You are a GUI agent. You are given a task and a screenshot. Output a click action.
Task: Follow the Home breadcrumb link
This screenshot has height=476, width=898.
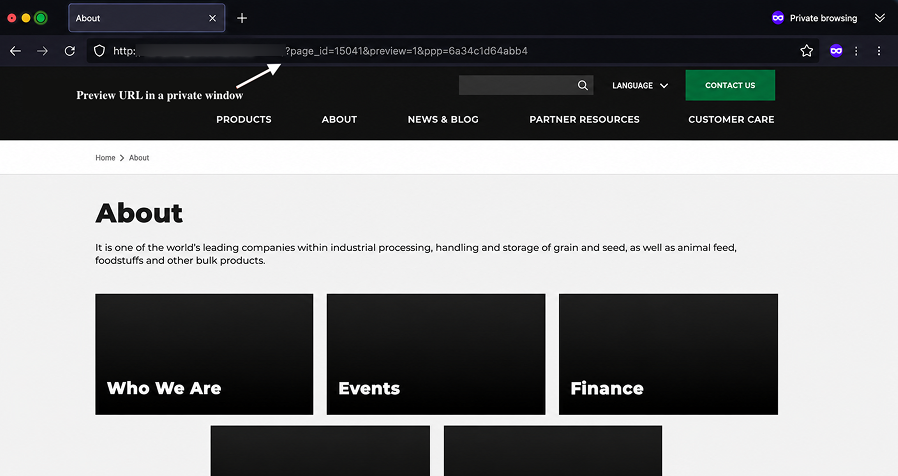tap(105, 158)
